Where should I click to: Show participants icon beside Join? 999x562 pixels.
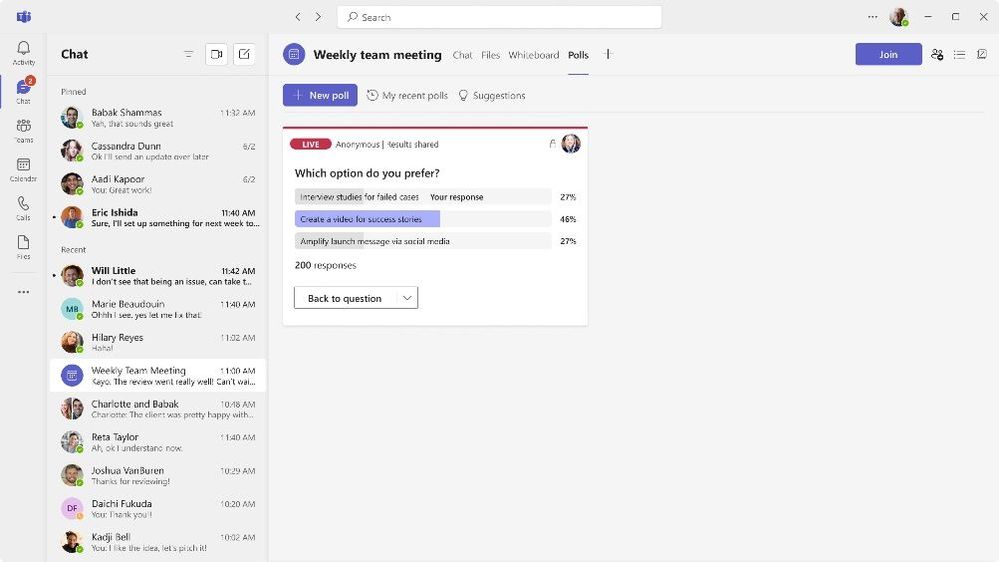937,55
